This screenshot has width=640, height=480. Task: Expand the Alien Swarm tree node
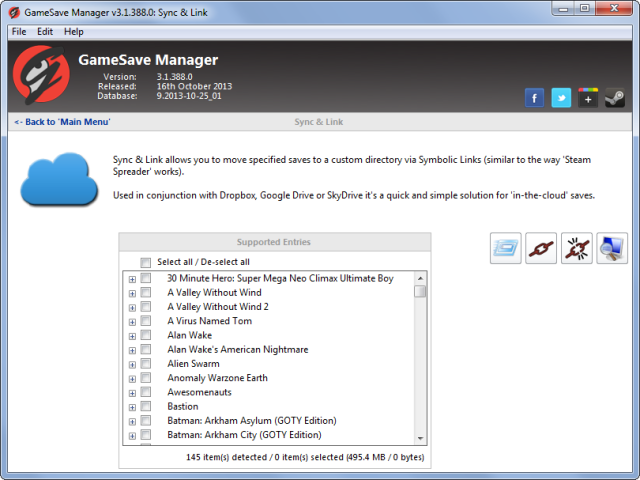pos(132,364)
